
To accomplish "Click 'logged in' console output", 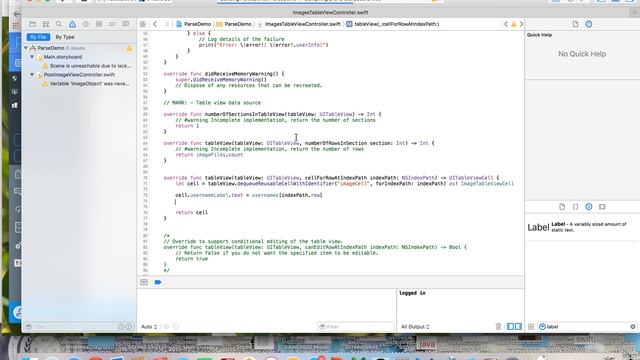I will pos(412,293).
